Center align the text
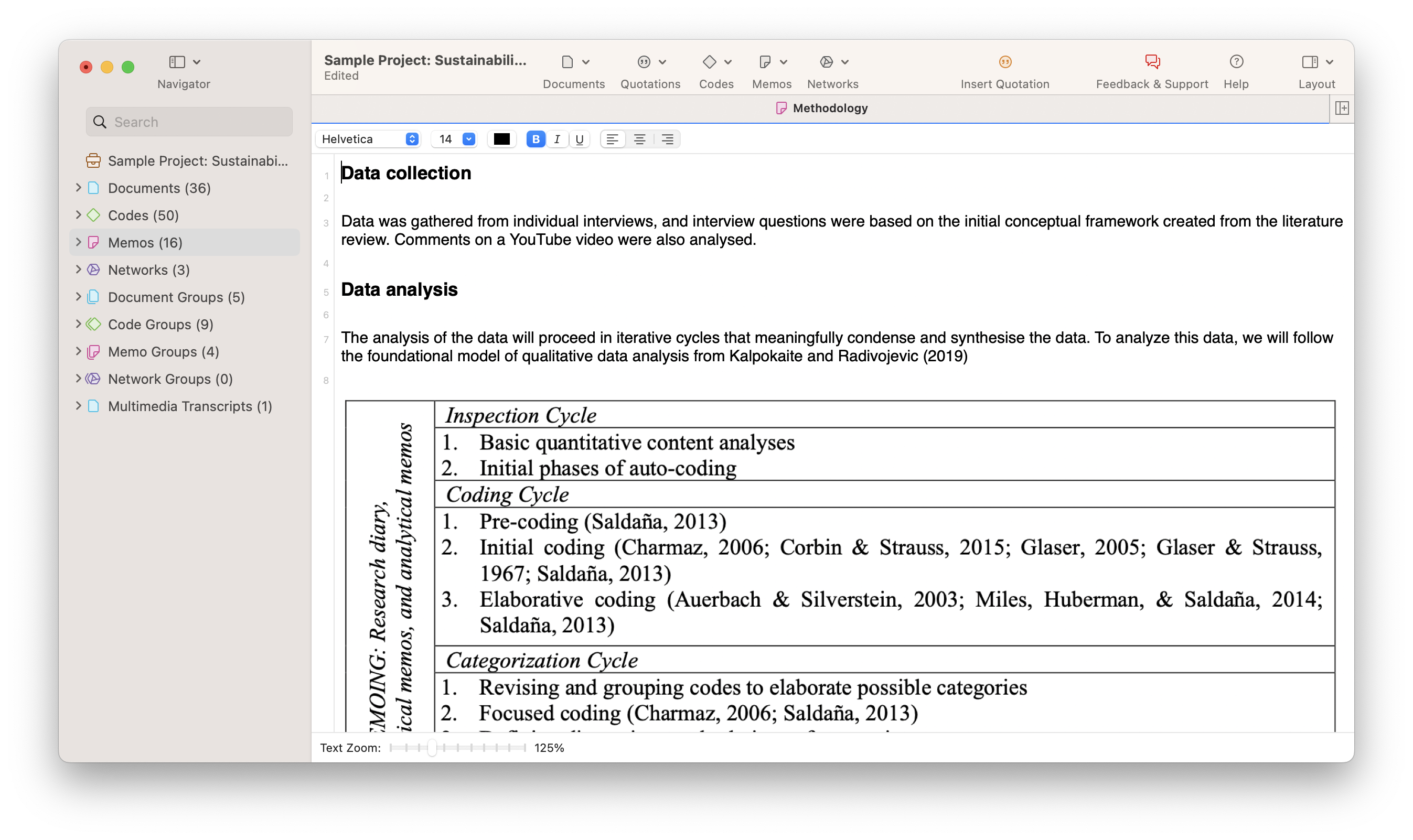The image size is (1413, 840). 640,139
